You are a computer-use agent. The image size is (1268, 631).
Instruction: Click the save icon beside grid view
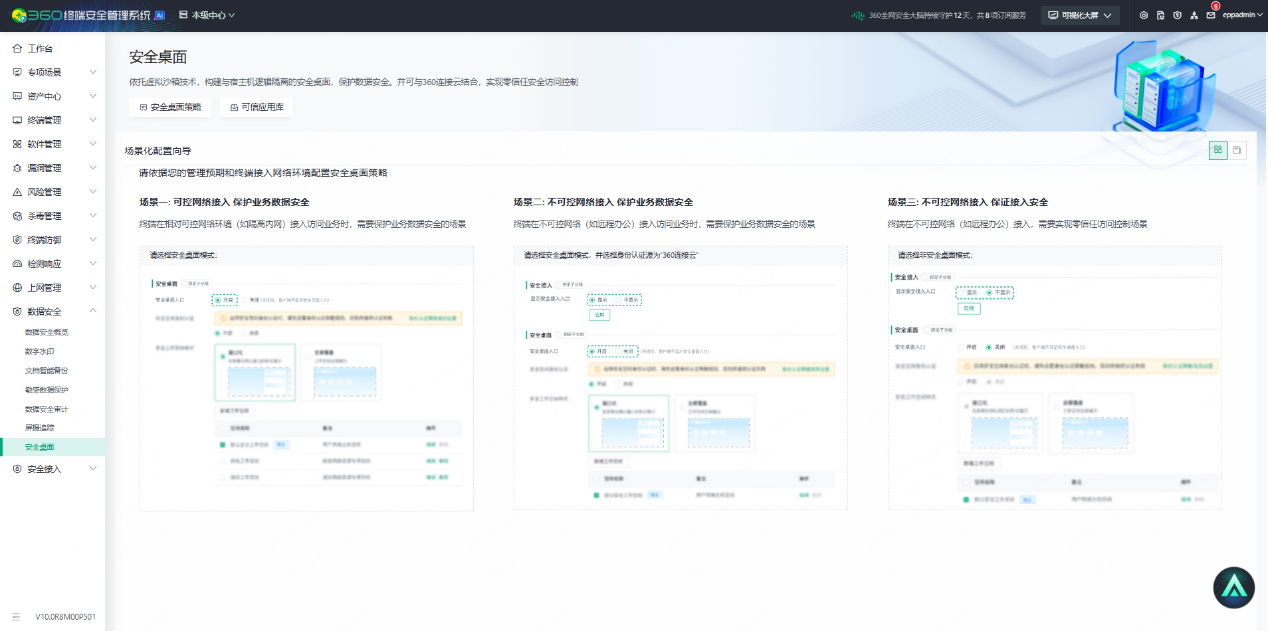pos(1237,150)
